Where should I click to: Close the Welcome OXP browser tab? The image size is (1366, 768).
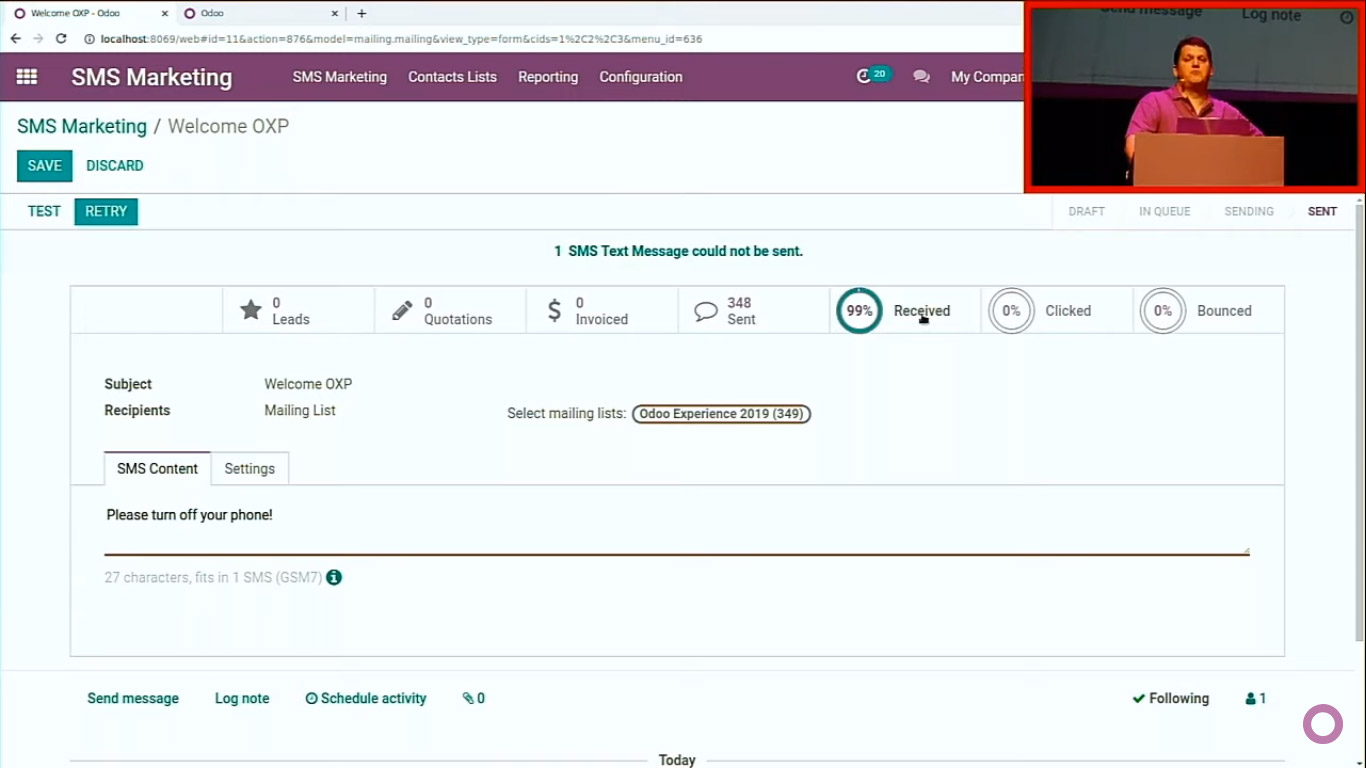(165, 13)
